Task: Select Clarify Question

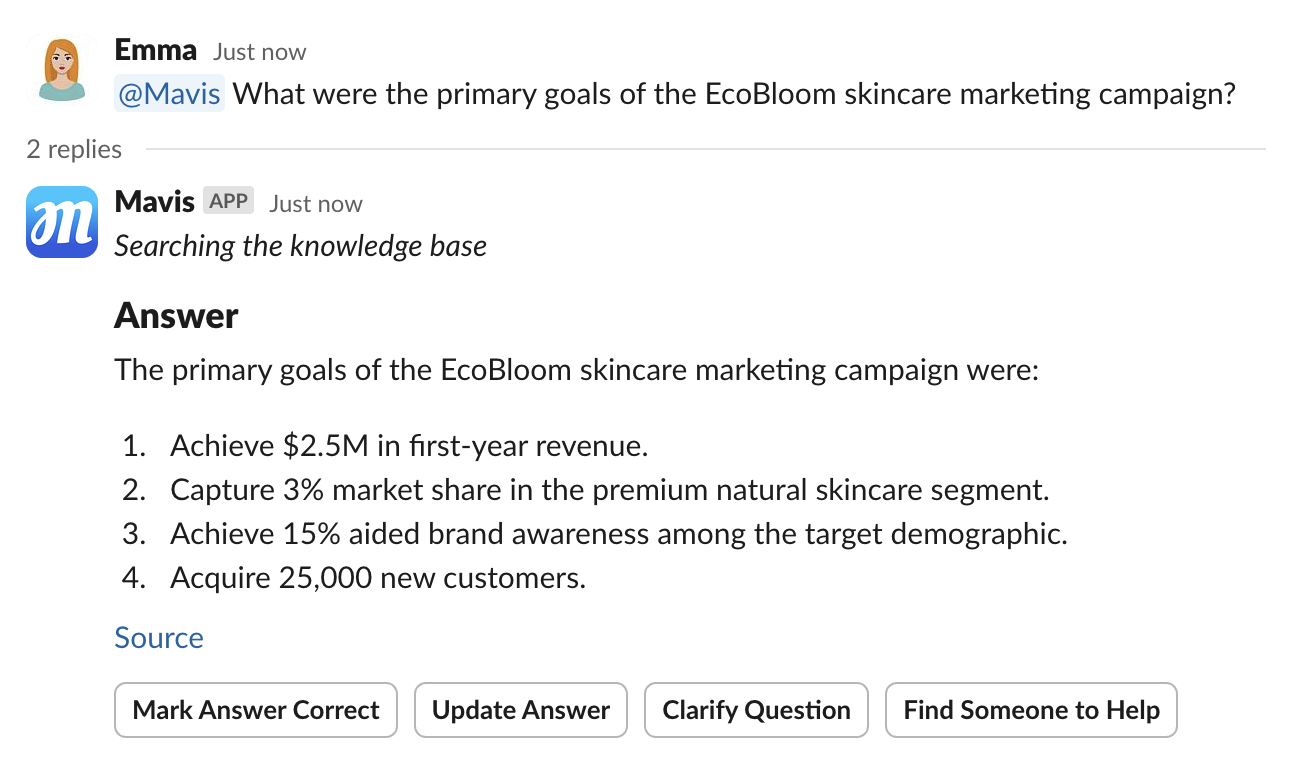Action: coord(755,710)
